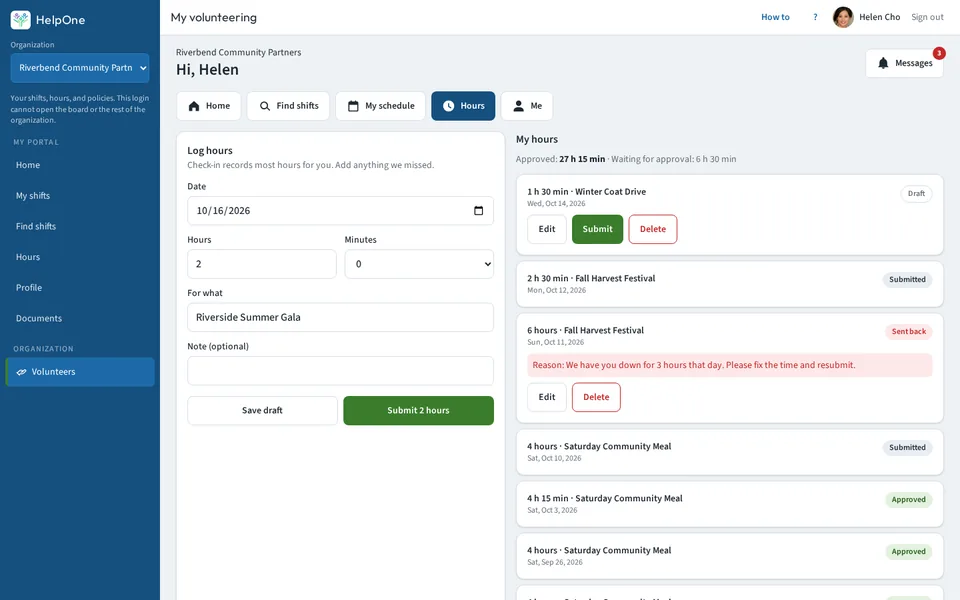
Task: Click the Draft status badge
Action: pos(917,193)
